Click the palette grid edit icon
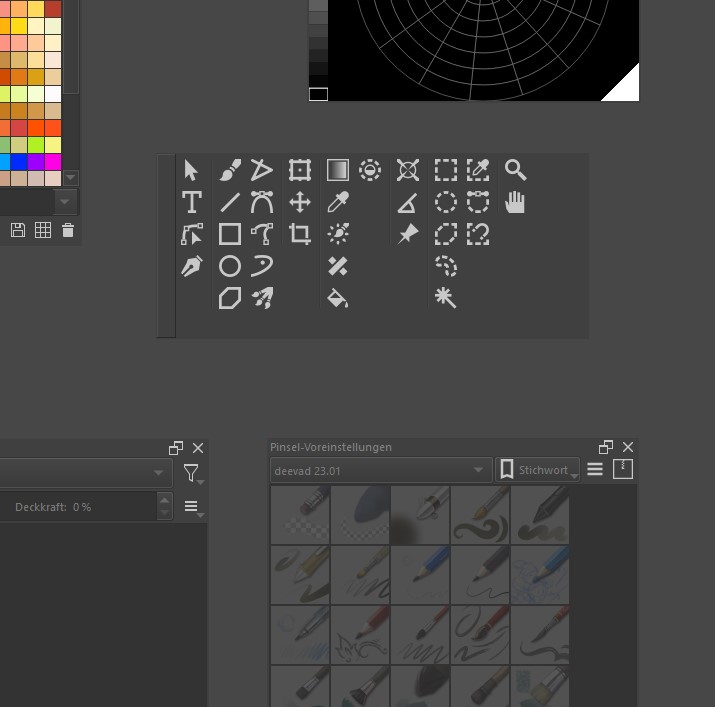The width and height of the screenshot is (715, 707). [x=43, y=230]
